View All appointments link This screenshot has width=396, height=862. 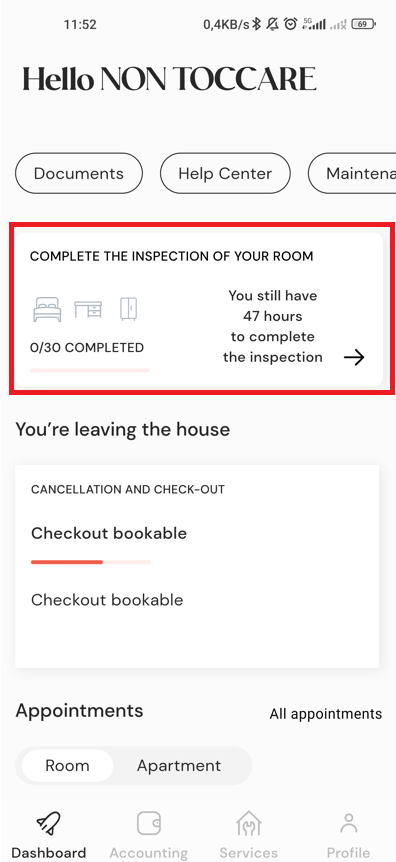coord(326,714)
